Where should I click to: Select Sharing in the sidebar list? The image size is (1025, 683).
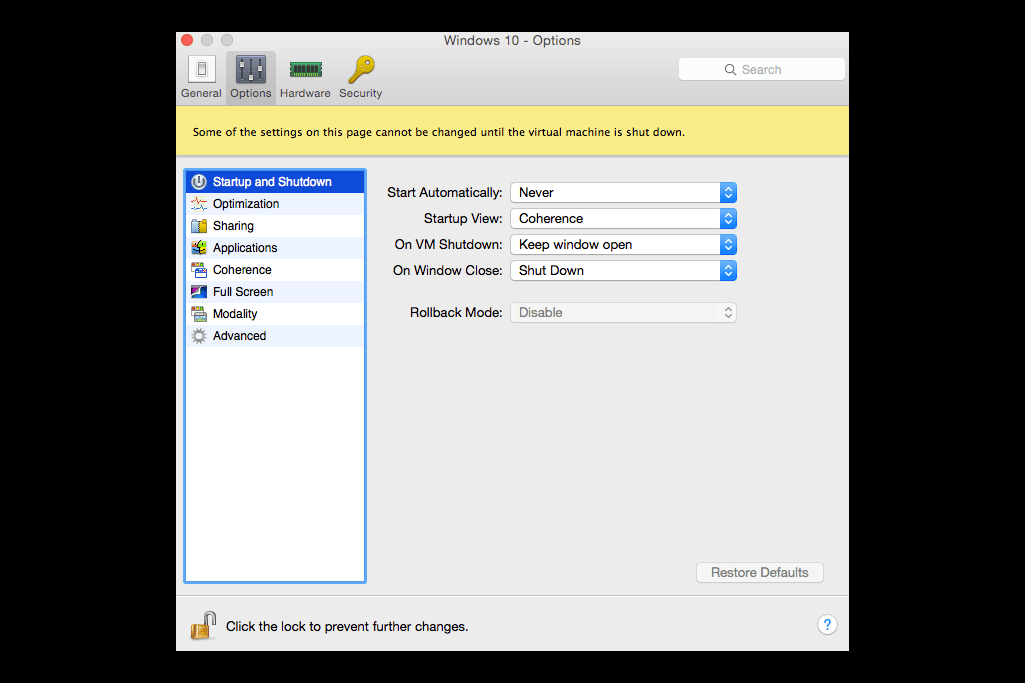coord(275,226)
